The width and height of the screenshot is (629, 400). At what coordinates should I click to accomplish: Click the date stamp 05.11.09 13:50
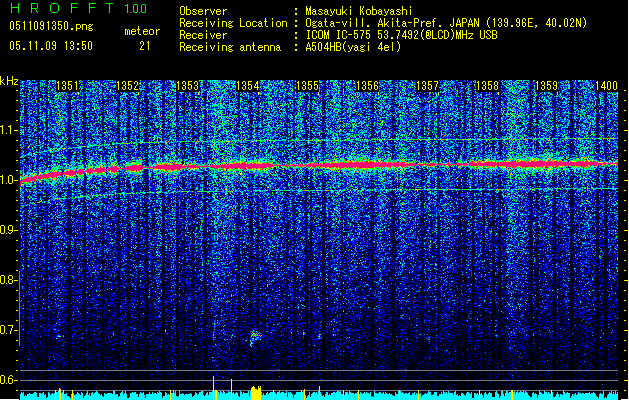pos(51,46)
